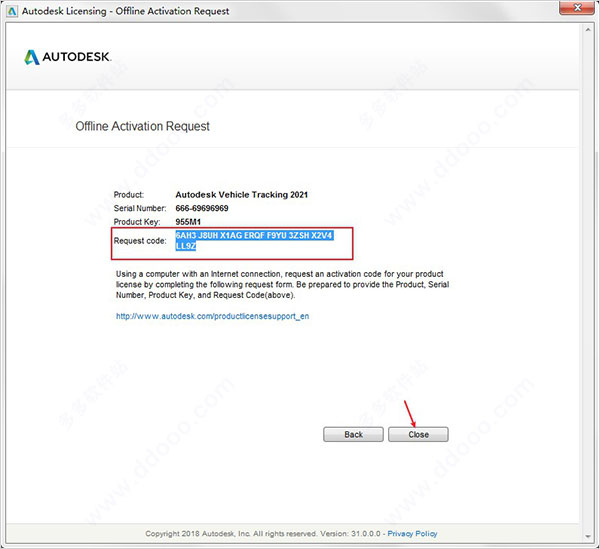This screenshot has width=600, height=549.
Task: Click the scroll down arrow of the scrollbar
Action: 588,536
